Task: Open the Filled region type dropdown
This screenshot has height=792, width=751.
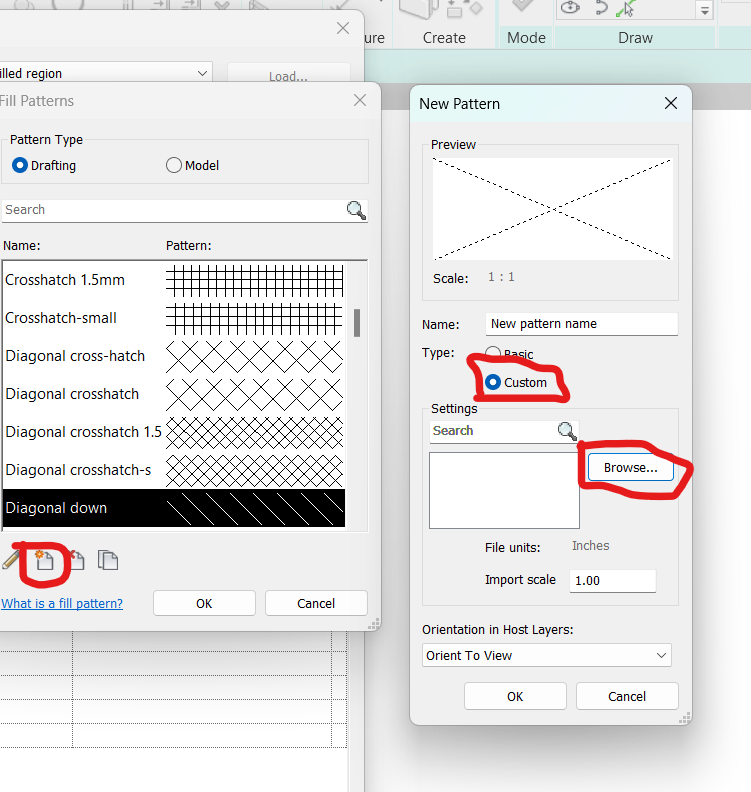Action: (x=105, y=73)
